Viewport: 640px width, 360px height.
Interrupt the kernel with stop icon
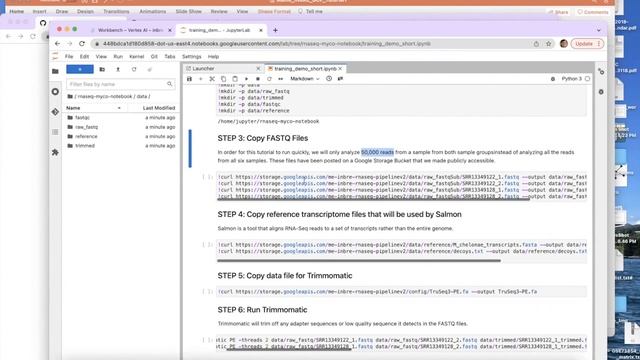(x=258, y=79)
